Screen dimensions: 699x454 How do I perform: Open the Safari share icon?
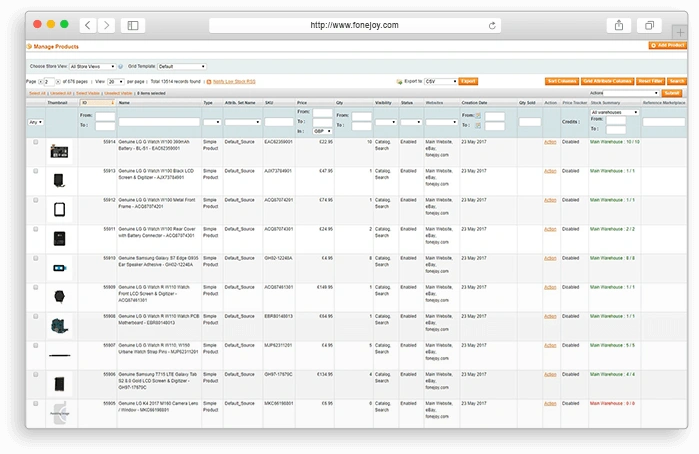pos(619,25)
